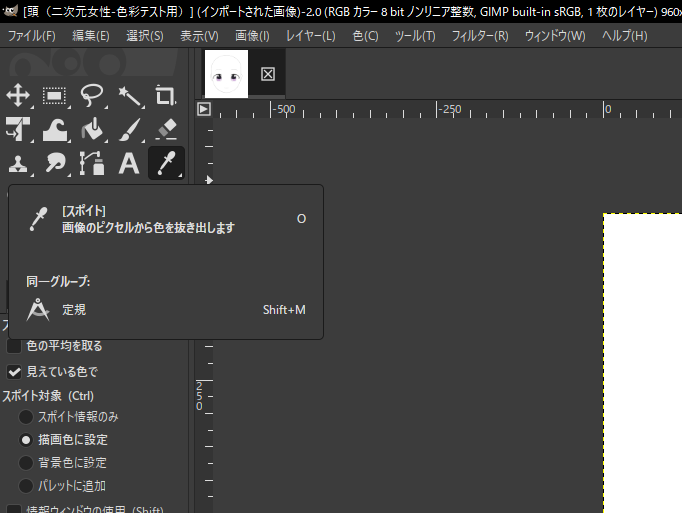Select the Smudge tool

pyautogui.click(x=54, y=164)
